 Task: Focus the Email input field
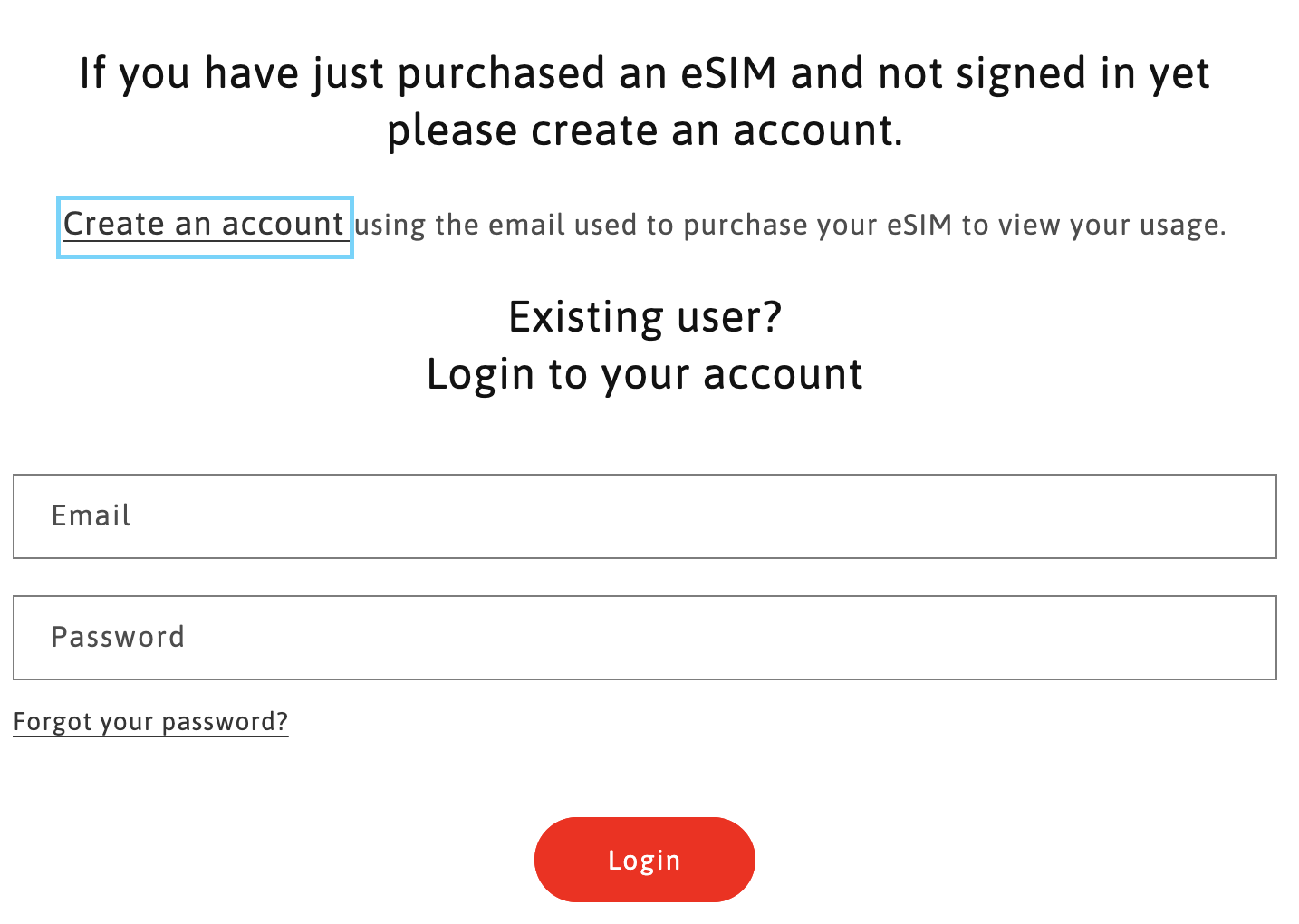click(x=644, y=516)
